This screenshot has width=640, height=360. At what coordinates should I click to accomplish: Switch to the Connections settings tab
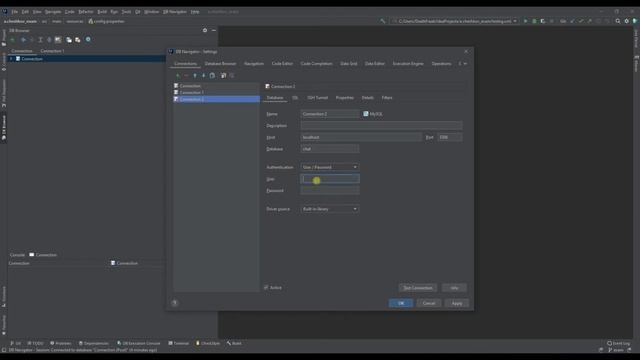pyautogui.click(x=186, y=64)
